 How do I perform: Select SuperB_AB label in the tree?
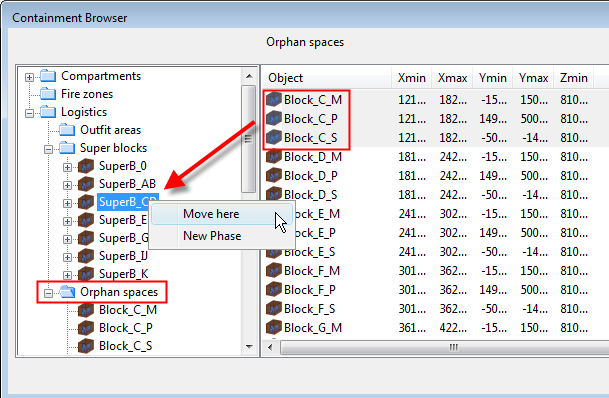click(127, 184)
